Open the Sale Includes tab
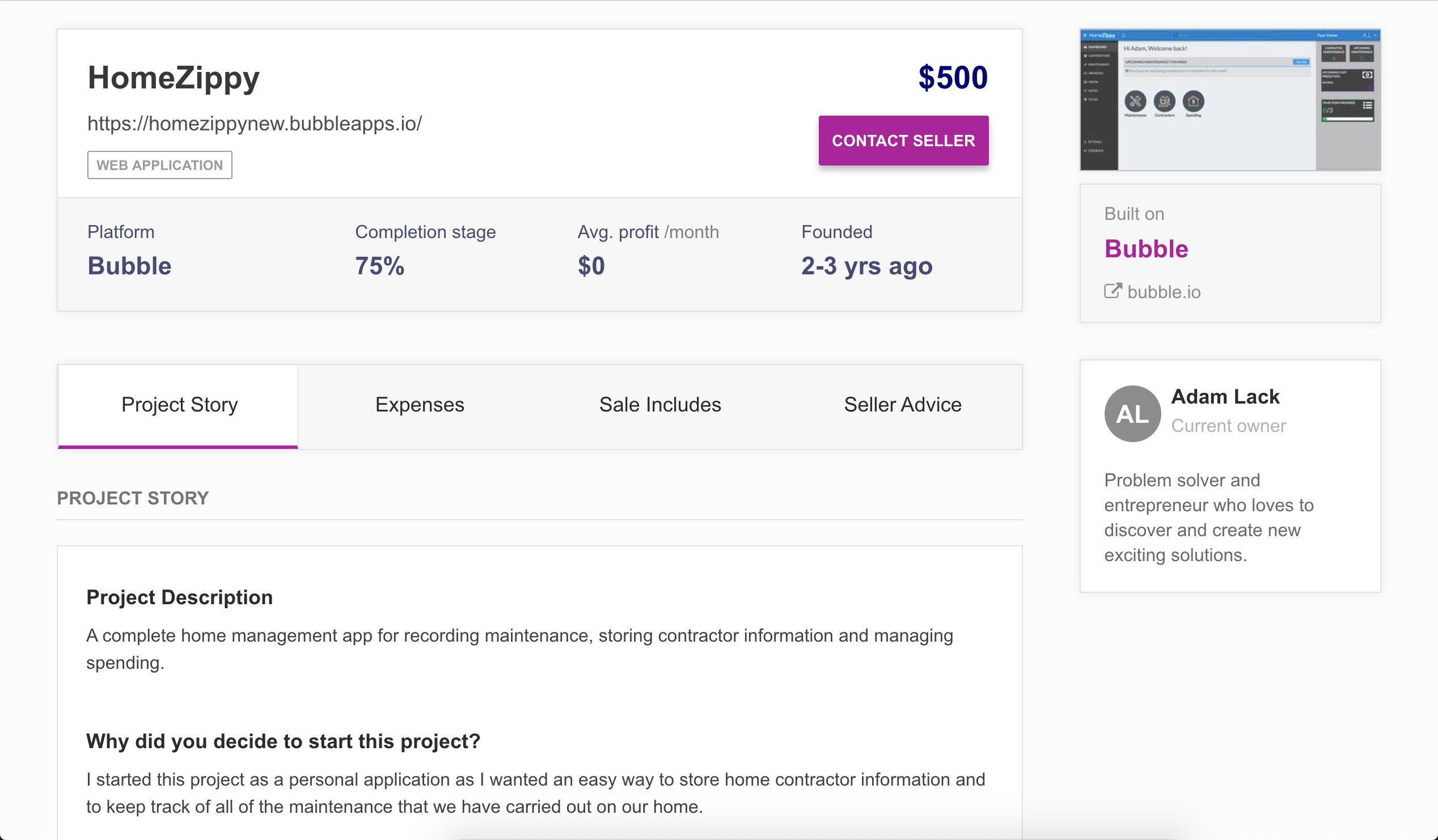Image resolution: width=1438 pixels, height=840 pixels. (x=659, y=405)
